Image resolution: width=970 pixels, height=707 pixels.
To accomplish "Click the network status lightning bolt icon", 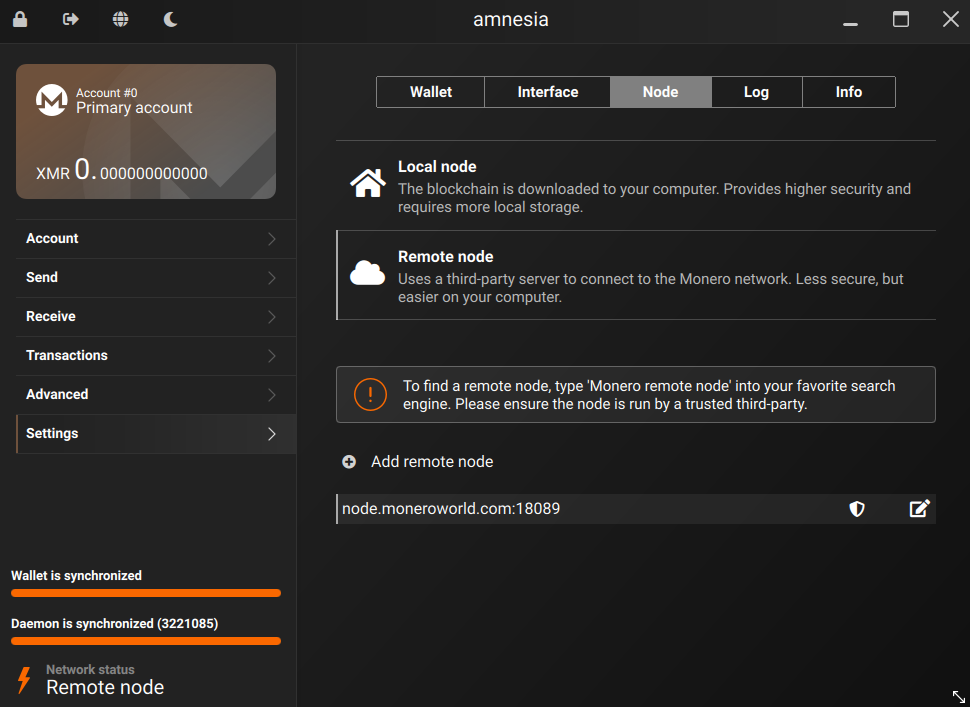I will [24, 679].
